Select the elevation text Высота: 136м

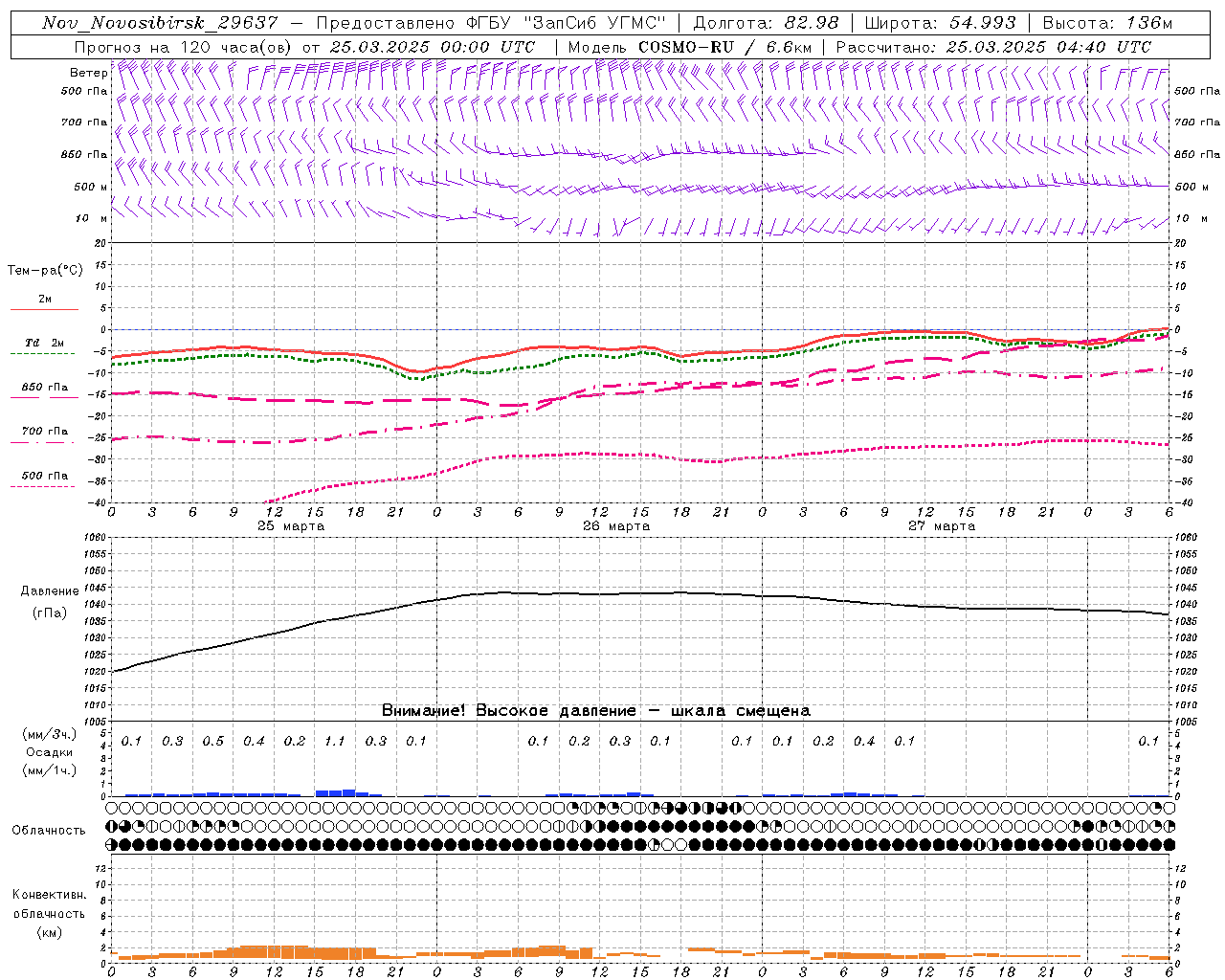(1107, 23)
